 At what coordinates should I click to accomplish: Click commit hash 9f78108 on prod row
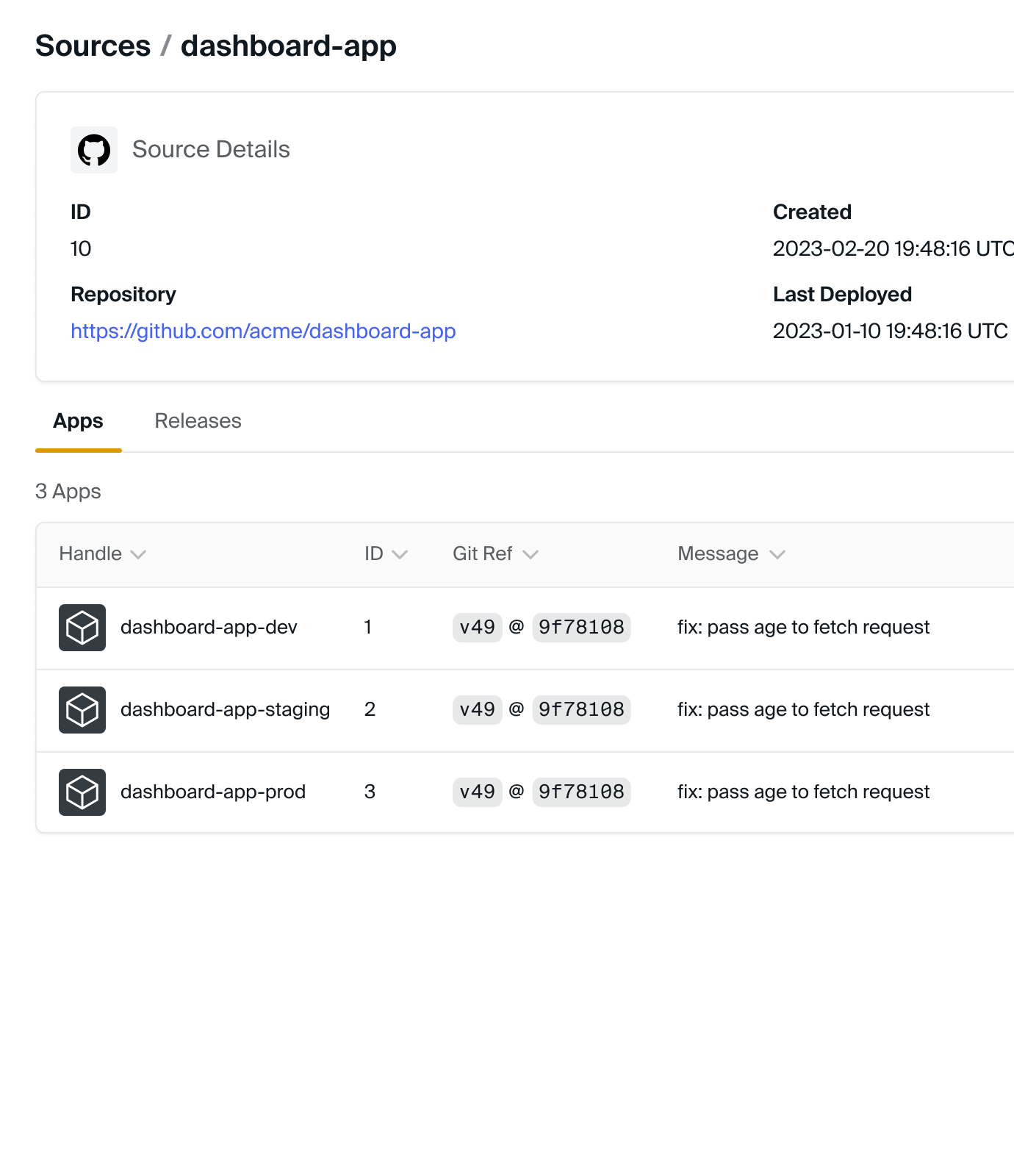point(581,792)
